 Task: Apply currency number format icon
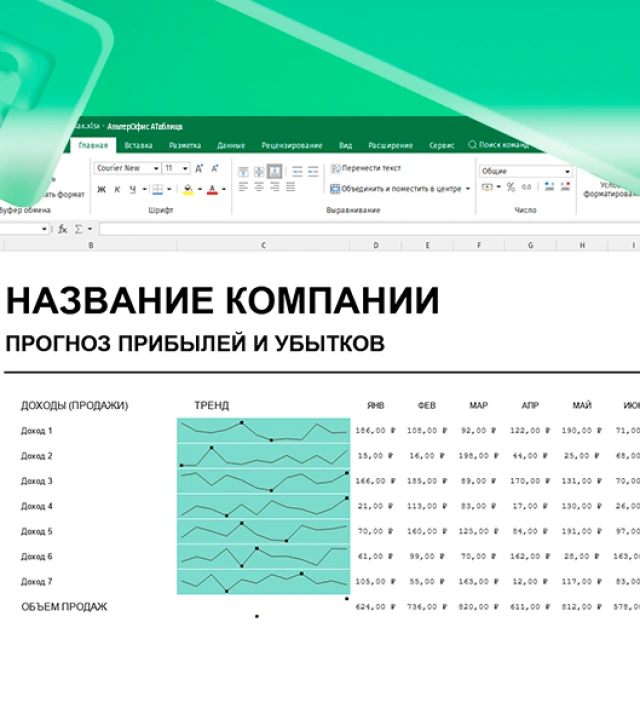click(487, 187)
